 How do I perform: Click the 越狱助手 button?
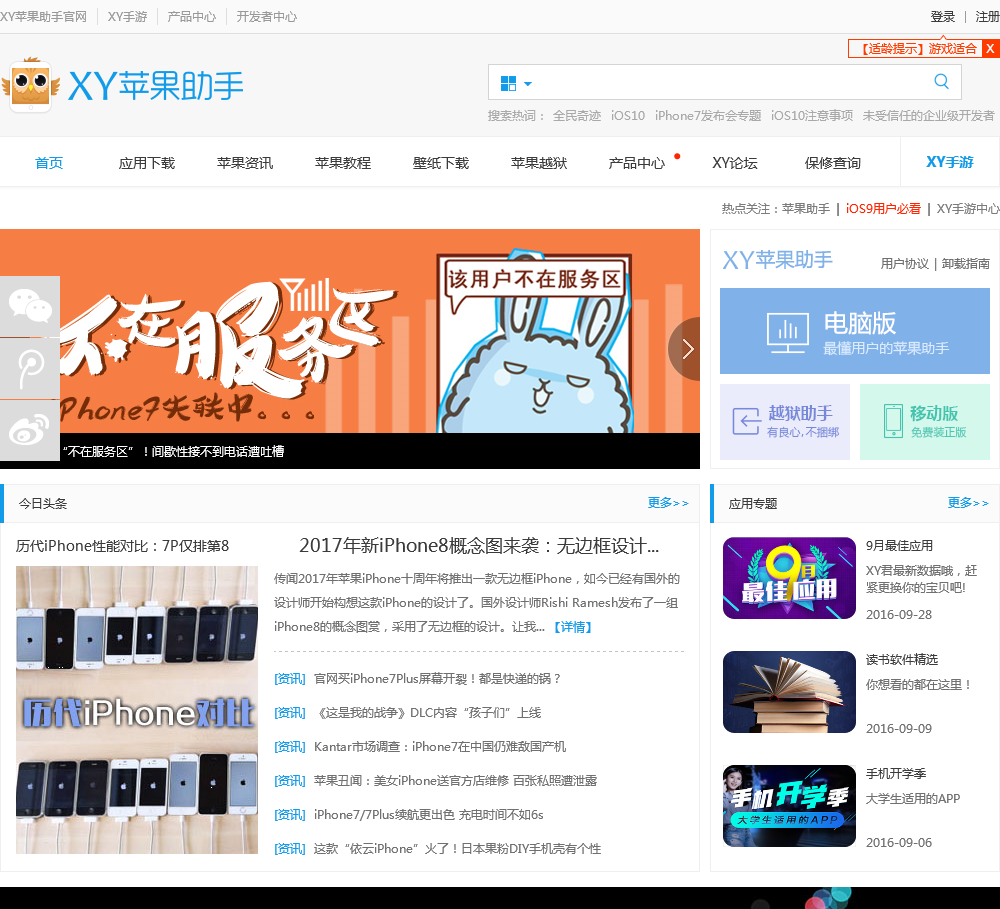coord(784,422)
